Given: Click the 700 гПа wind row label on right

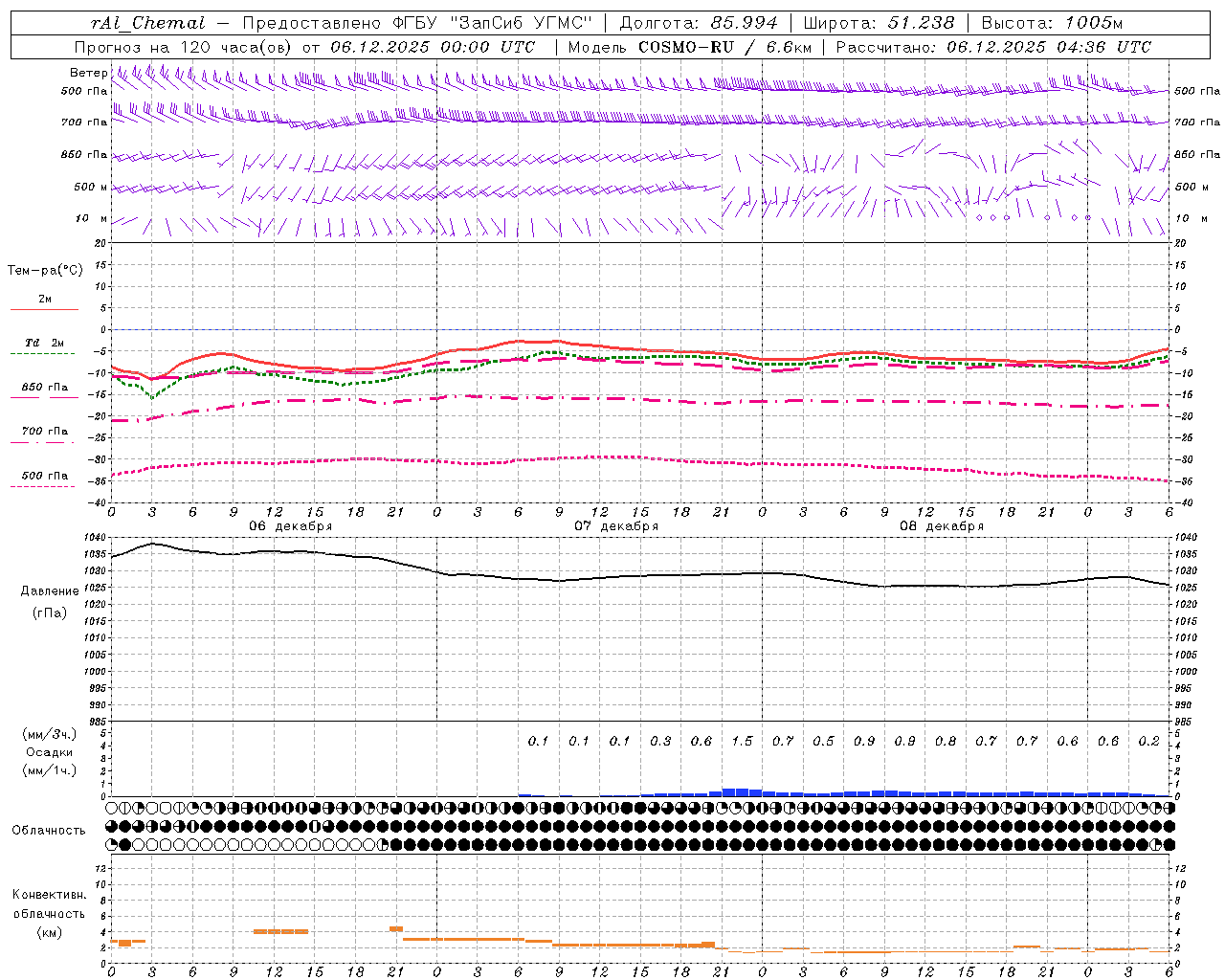Looking at the screenshot, I should click(1196, 122).
